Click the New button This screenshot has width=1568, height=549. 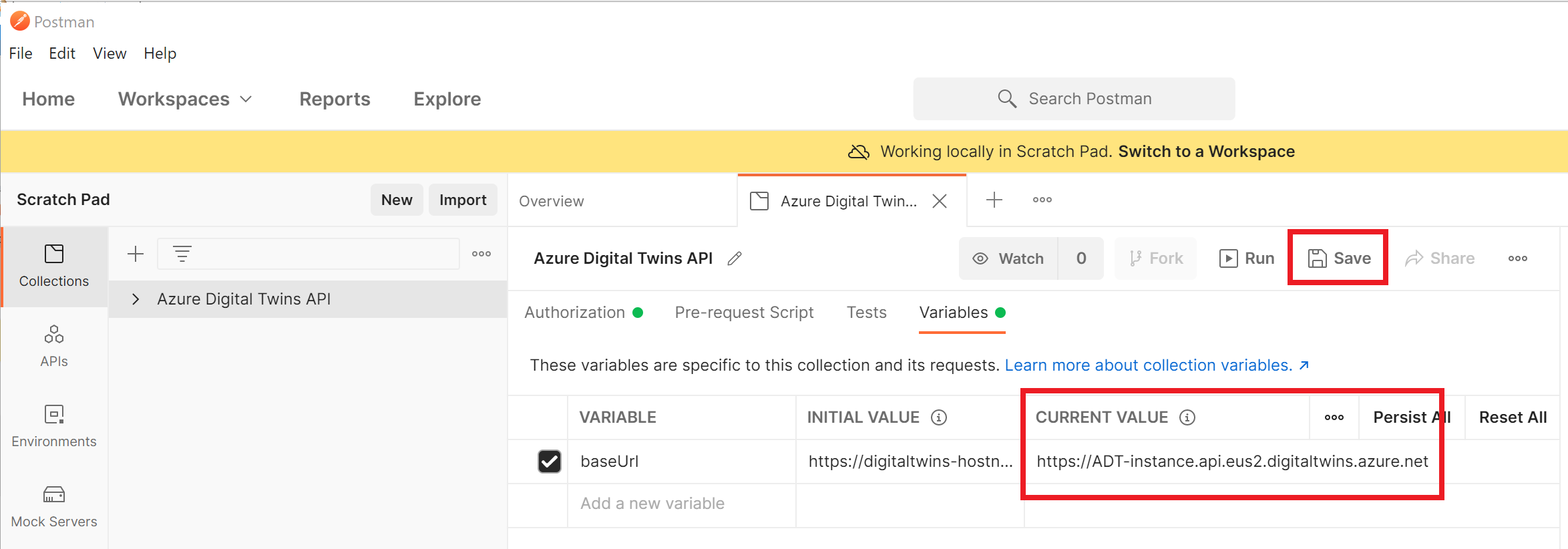(x=397, y=200)
